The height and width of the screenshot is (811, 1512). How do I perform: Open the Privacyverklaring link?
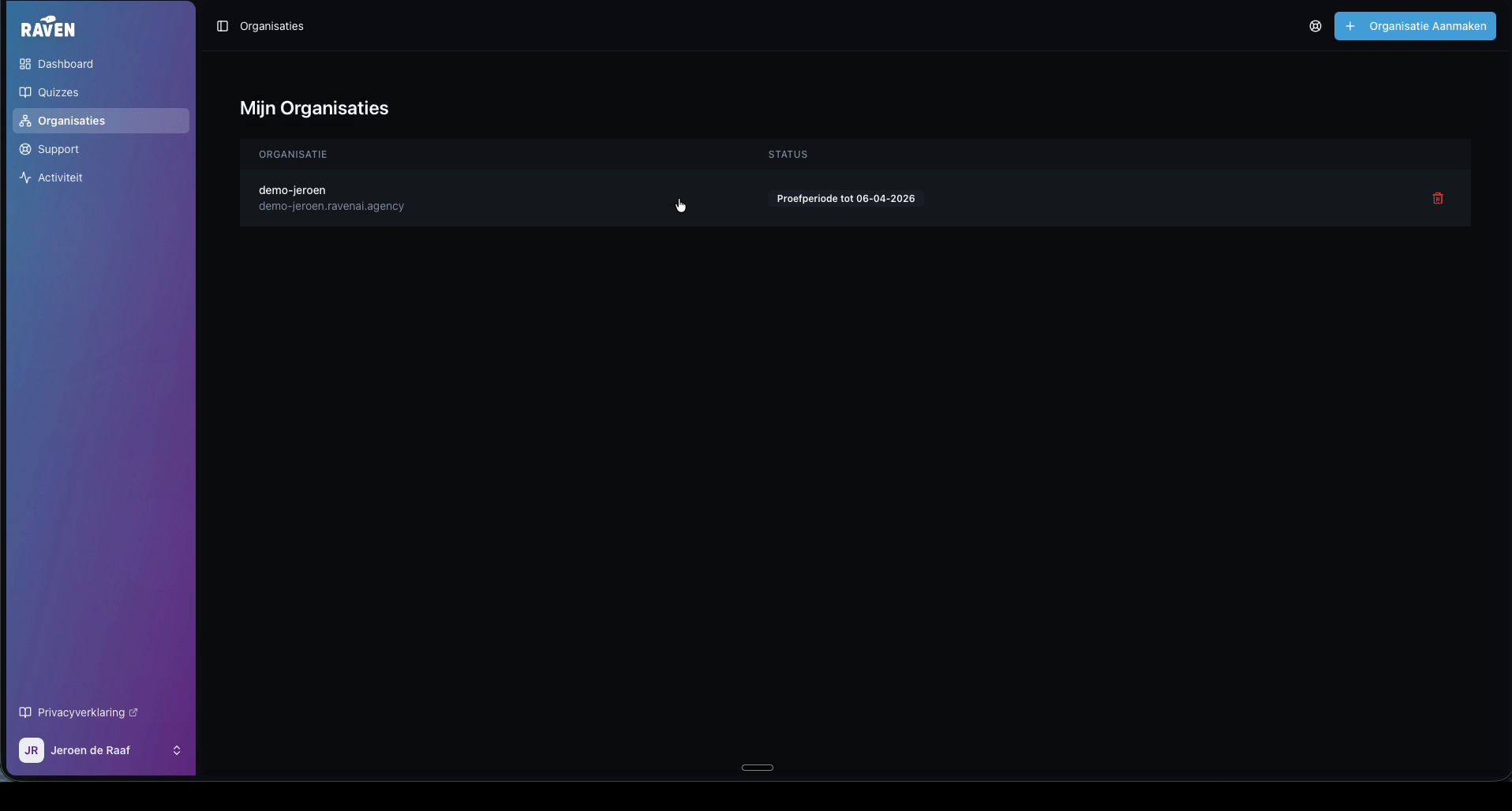(x=80, y=712)
